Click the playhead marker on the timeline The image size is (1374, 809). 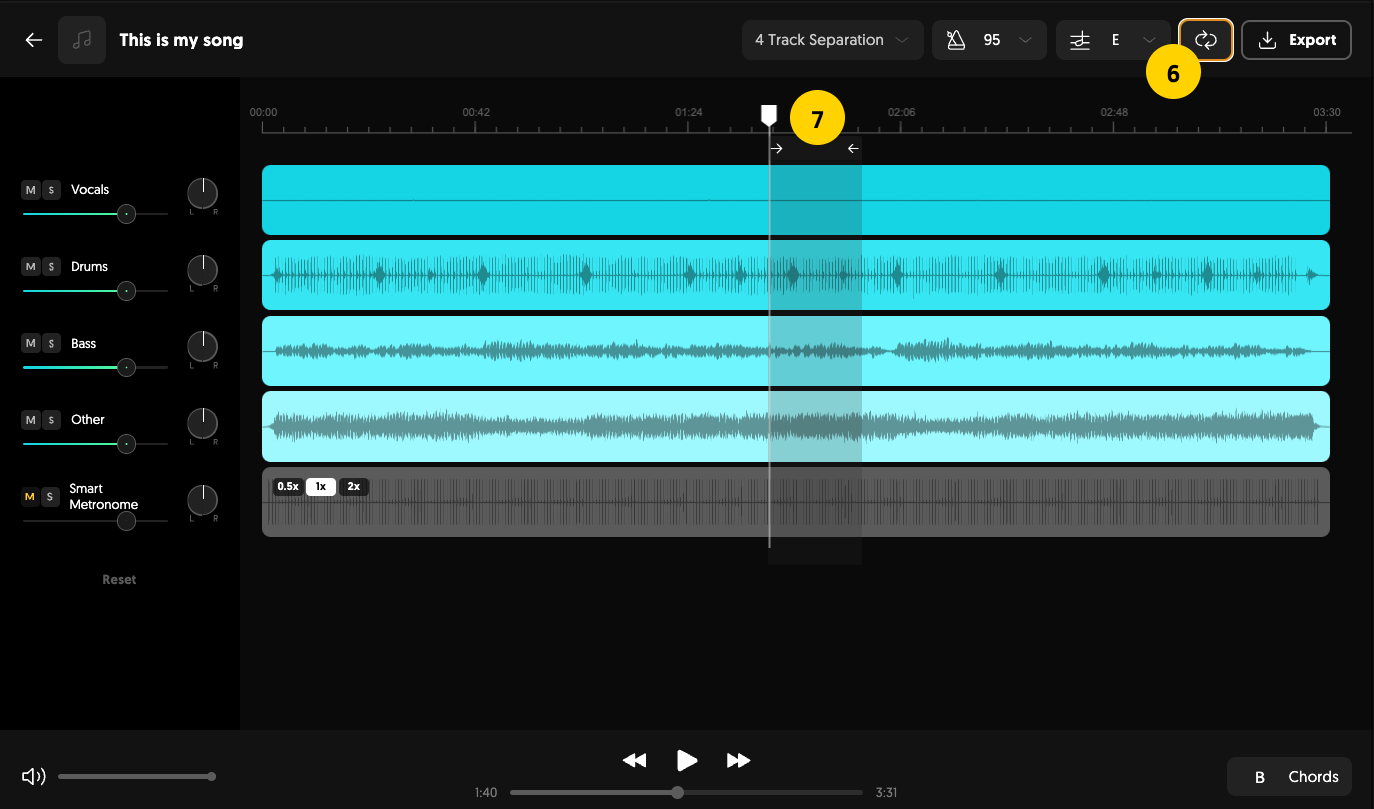[769, 115]
